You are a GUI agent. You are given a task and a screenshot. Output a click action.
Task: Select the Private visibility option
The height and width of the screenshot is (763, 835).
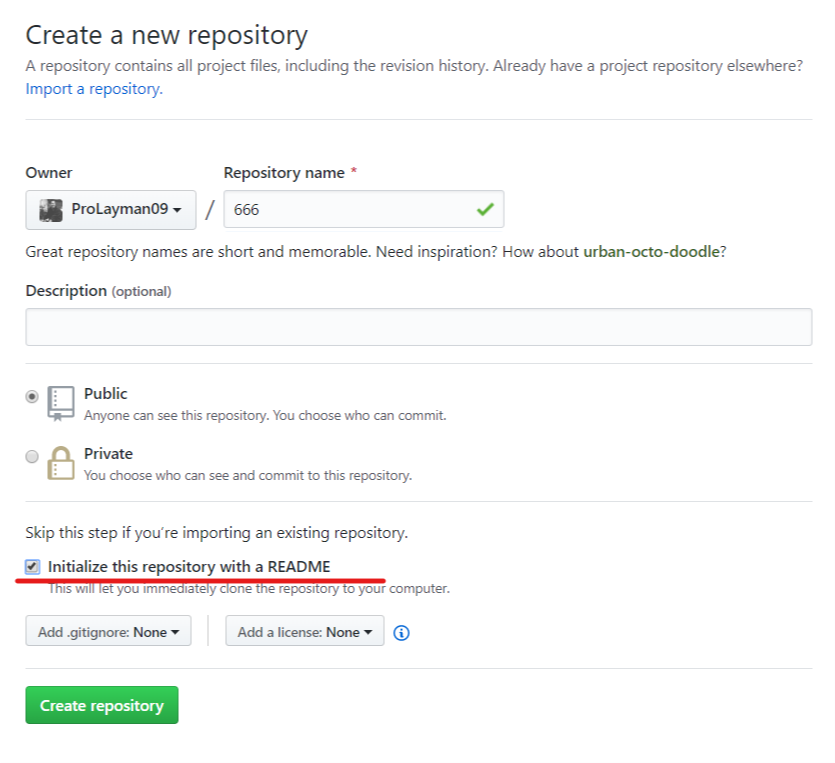click(x=31, y=455)
